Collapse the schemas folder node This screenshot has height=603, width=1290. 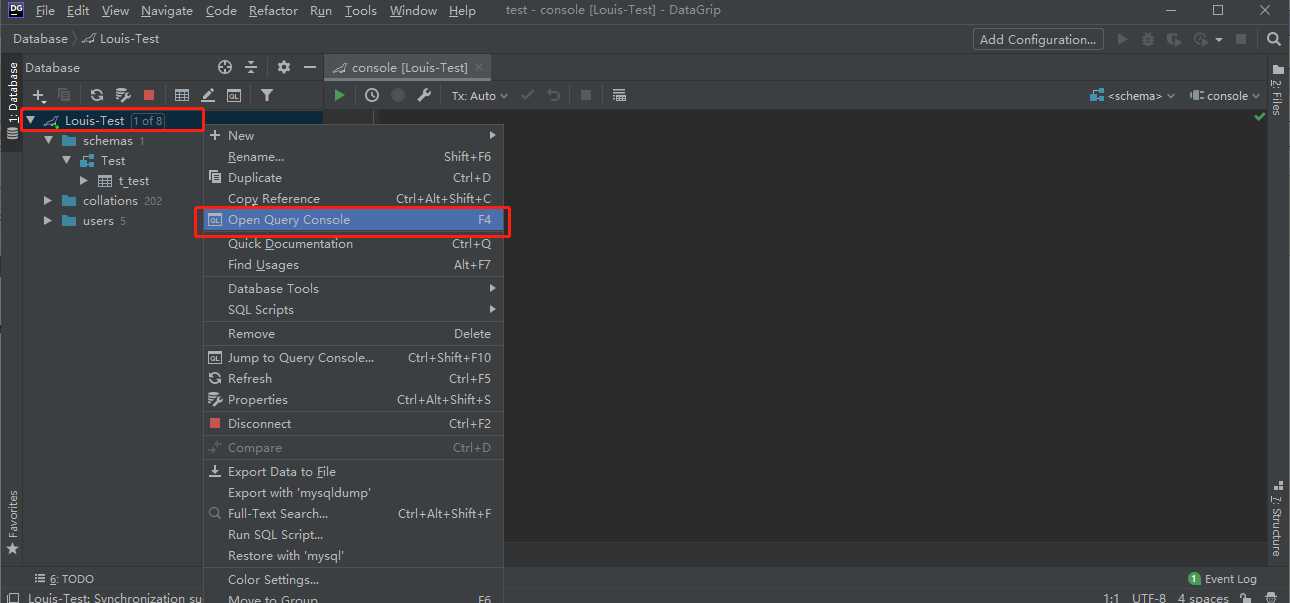point(48,141)
